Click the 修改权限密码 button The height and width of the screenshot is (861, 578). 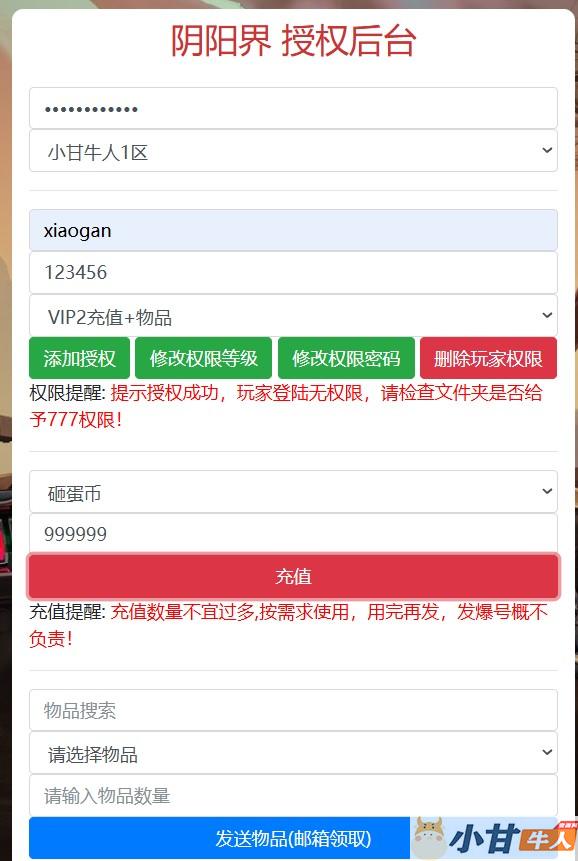point(346,358)
